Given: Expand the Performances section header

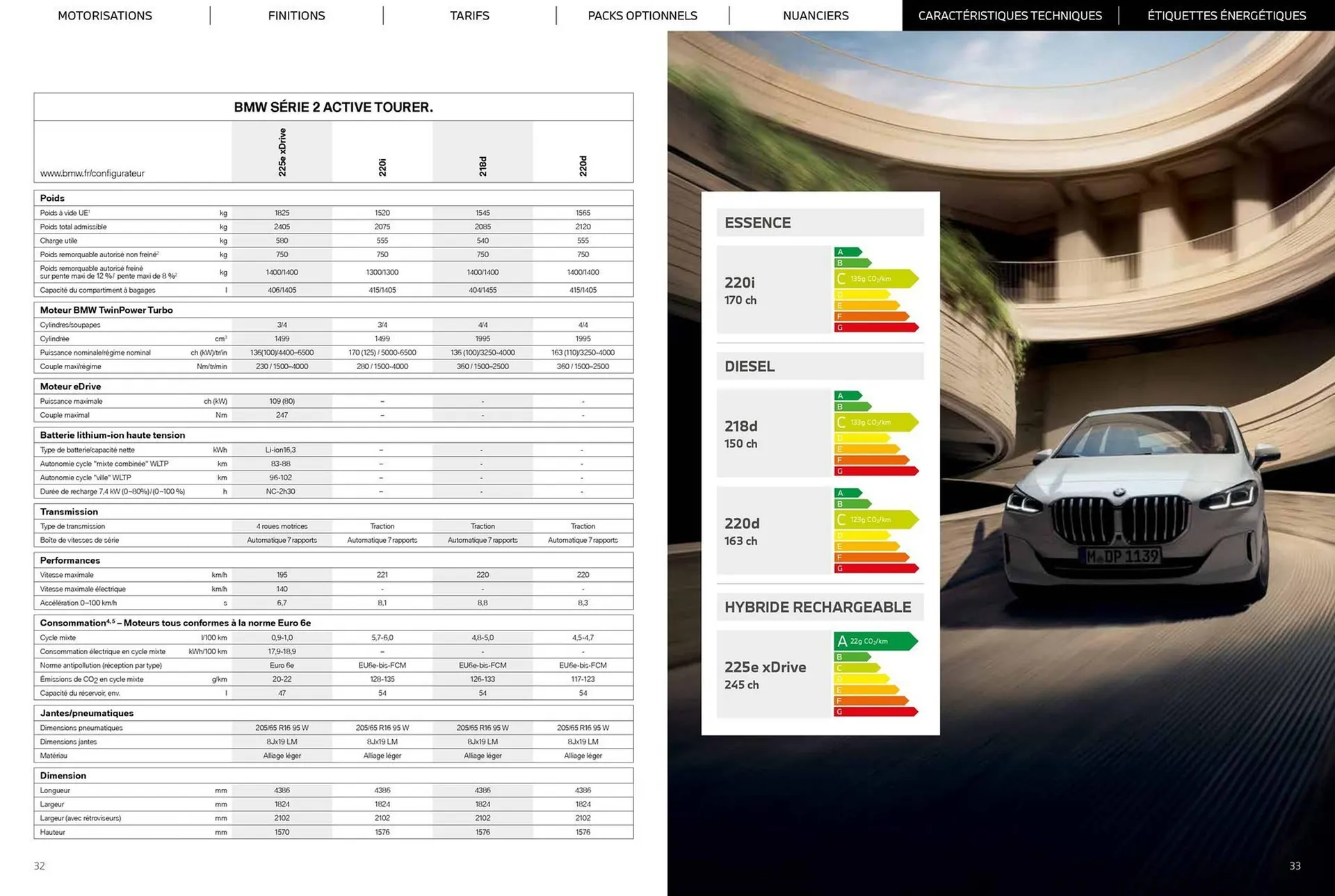Looking at the screenshot, I should (70, 560).
